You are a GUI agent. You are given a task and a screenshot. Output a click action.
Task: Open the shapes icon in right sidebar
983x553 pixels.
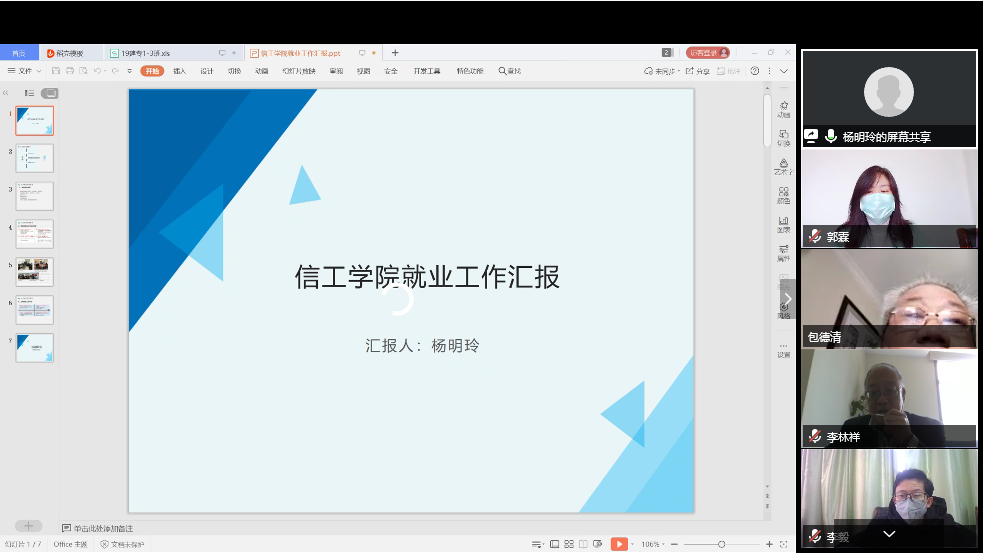click(784, 166)
